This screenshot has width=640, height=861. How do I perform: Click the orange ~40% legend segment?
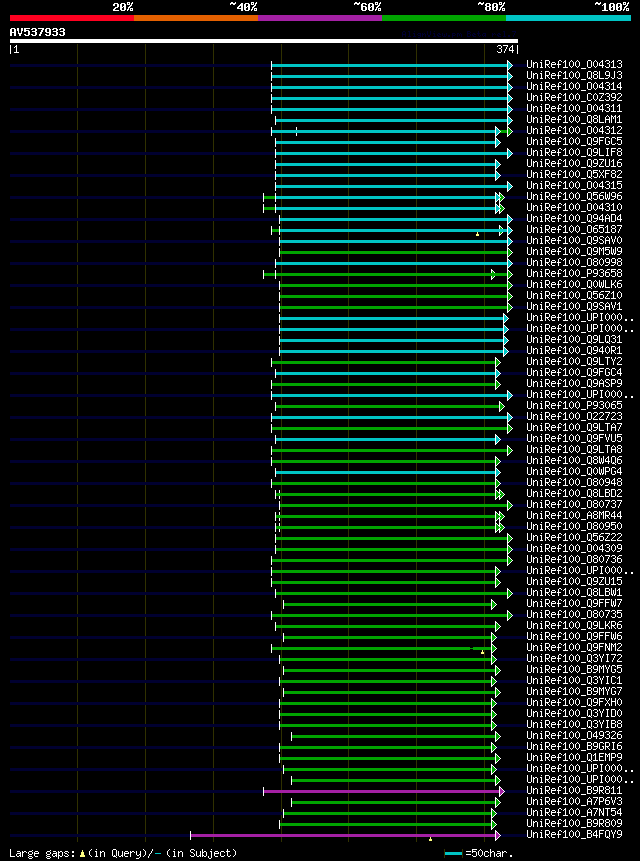click(x=196, y=18)
